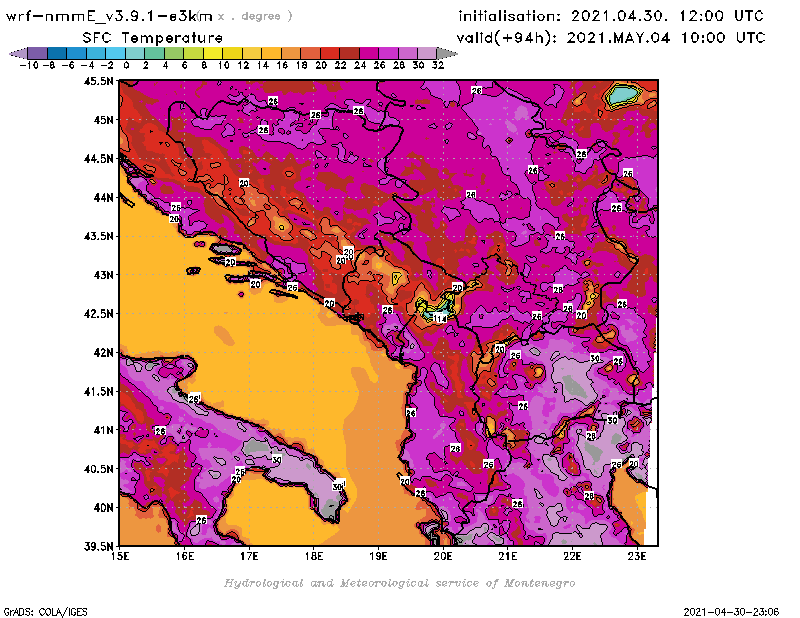800x618 pixels.
Task: Select the red-orange 18 to 20 legend swatch
Action: click(x=310, y=53)
